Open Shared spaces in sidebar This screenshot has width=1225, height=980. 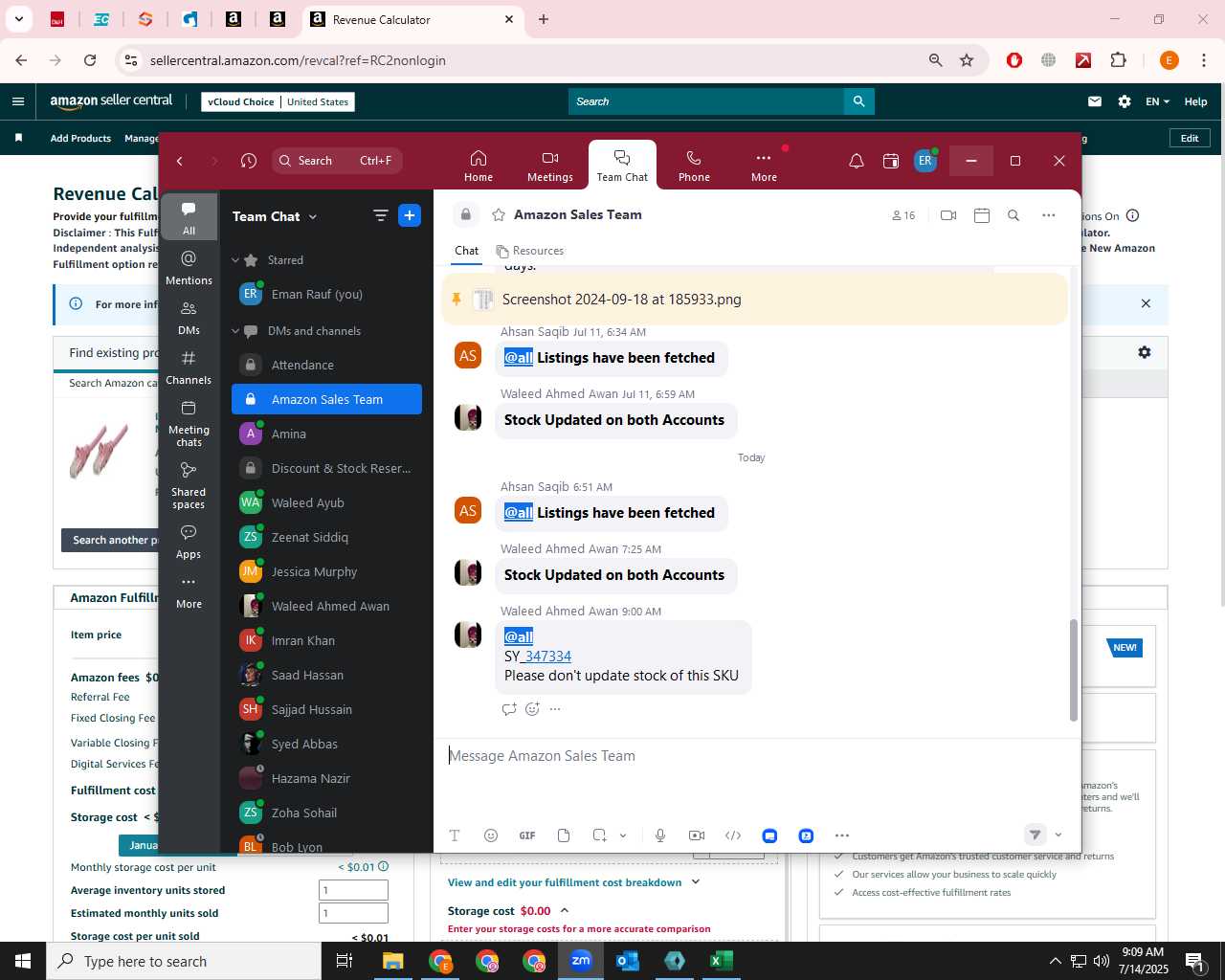coord(189,485)
